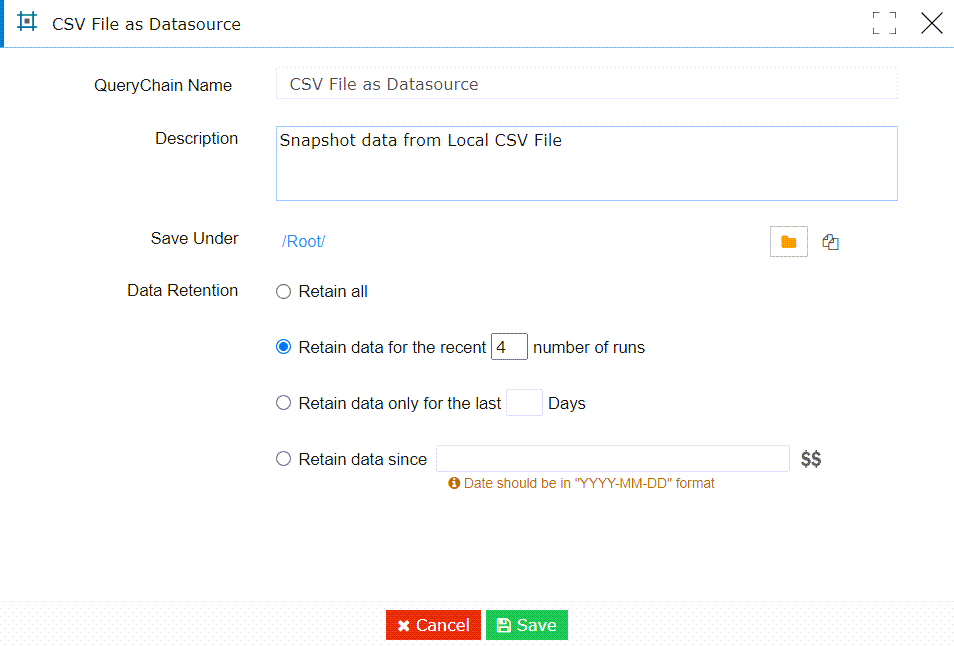Click the copy path icon beside the folder button
The height and width of the screenshot is (646, 954).
point(830,241)
